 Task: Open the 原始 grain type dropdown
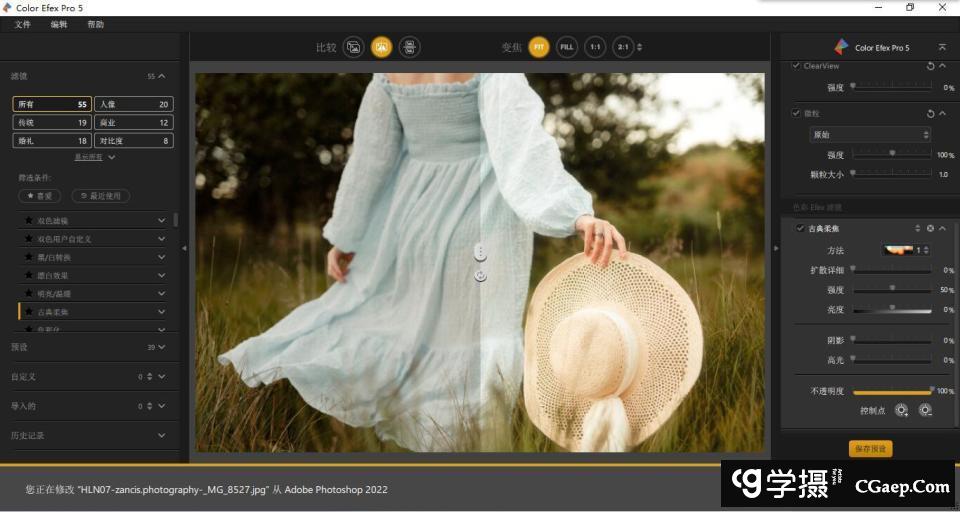pos(870,134)
